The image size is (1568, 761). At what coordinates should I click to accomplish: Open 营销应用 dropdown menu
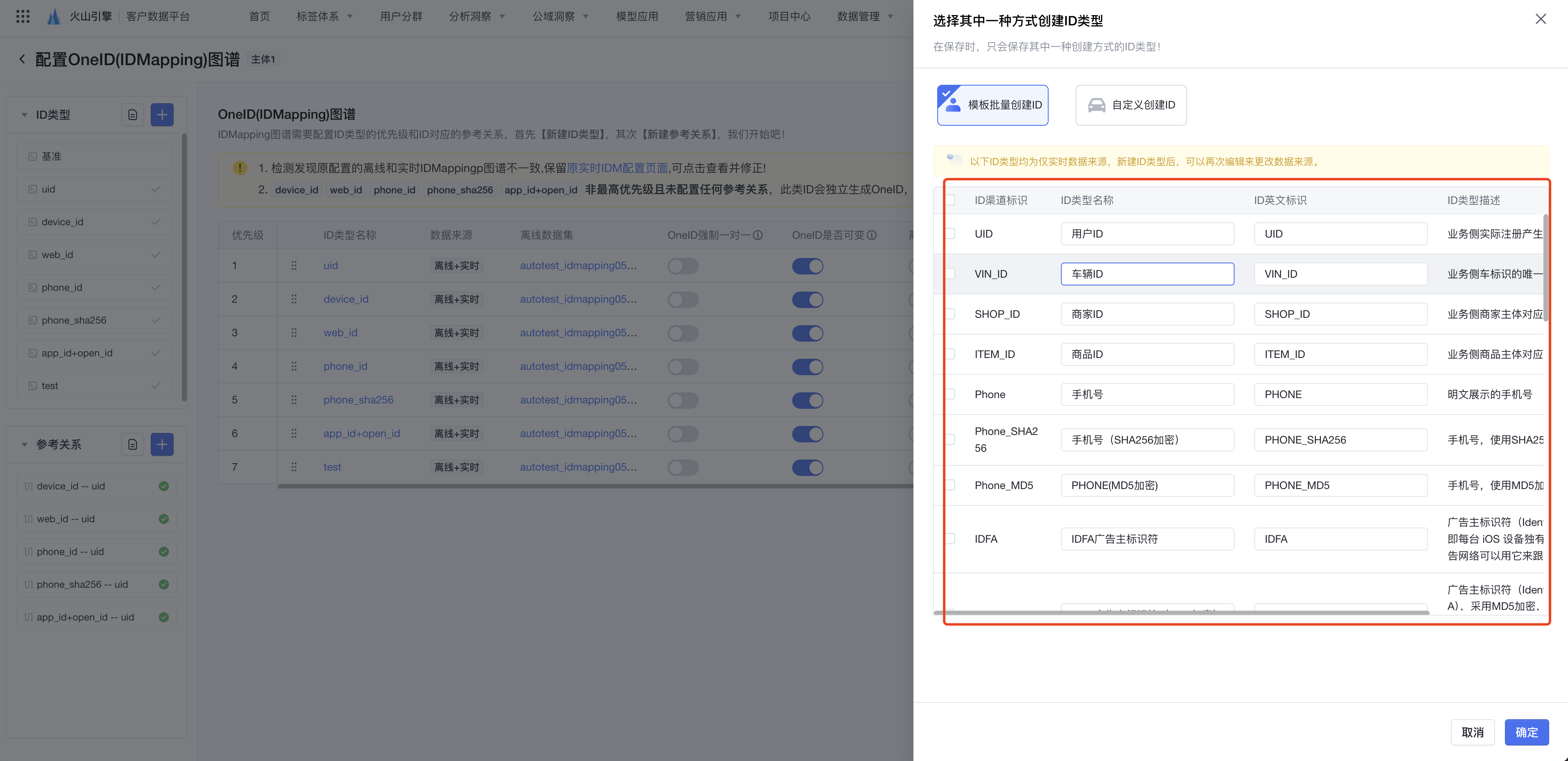[713, 16]
